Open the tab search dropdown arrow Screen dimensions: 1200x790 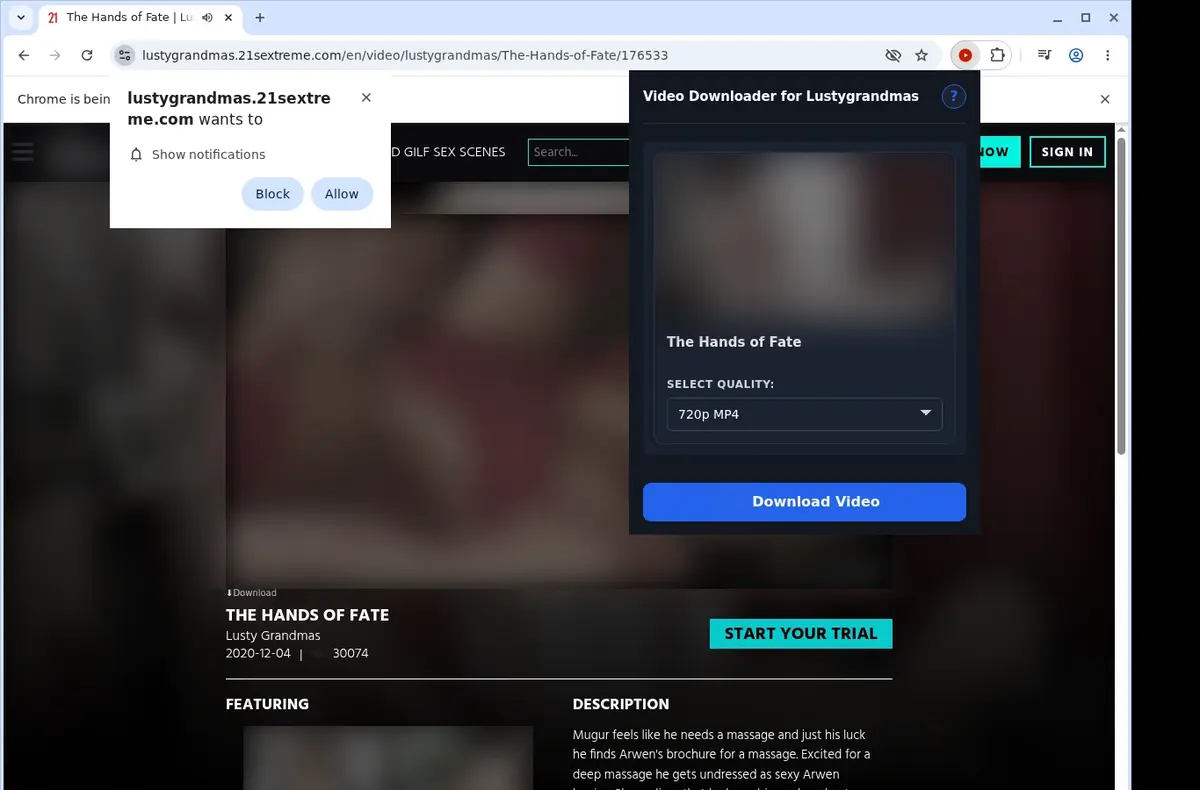pyautogui.click(x=21, y=17)
